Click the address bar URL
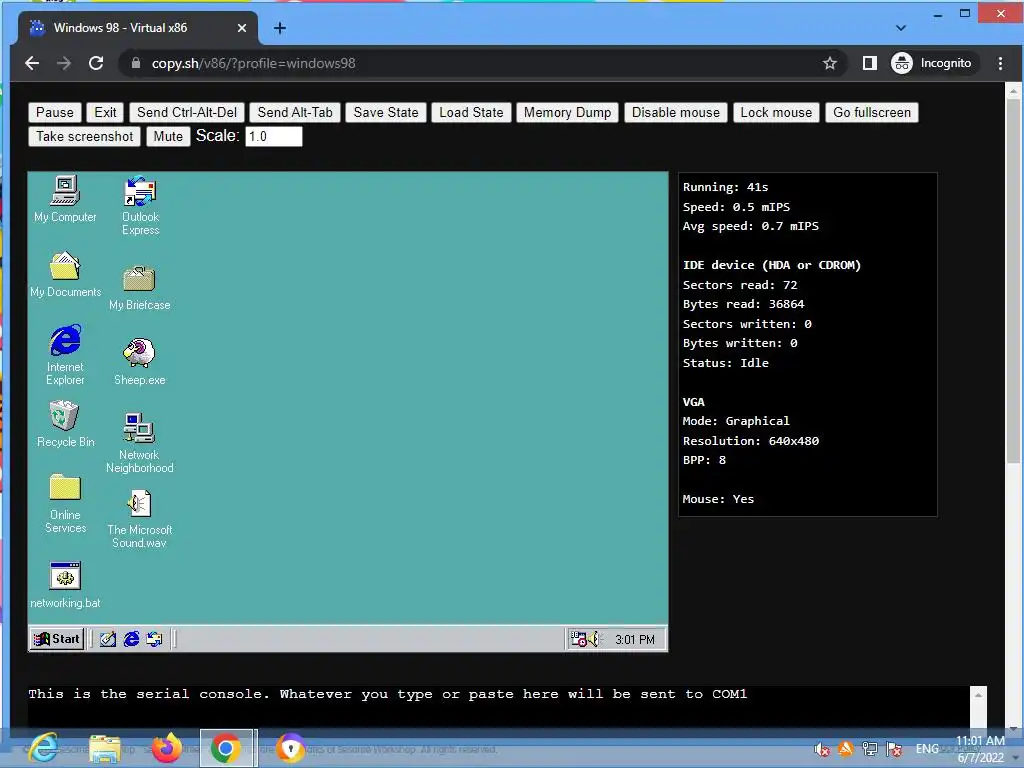Viewport: 1024px width, 768px height. pyautogui.click(x=253, y=63)
